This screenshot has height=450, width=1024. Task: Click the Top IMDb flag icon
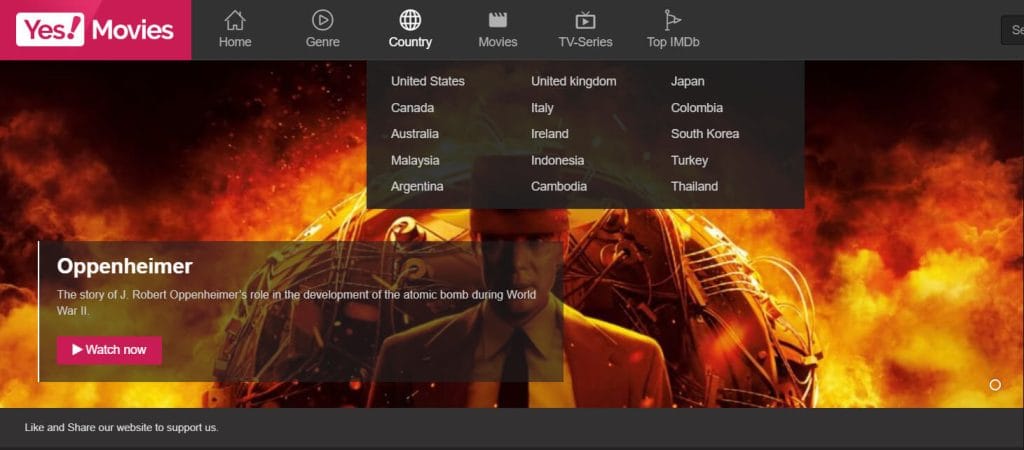click(673, 20)
